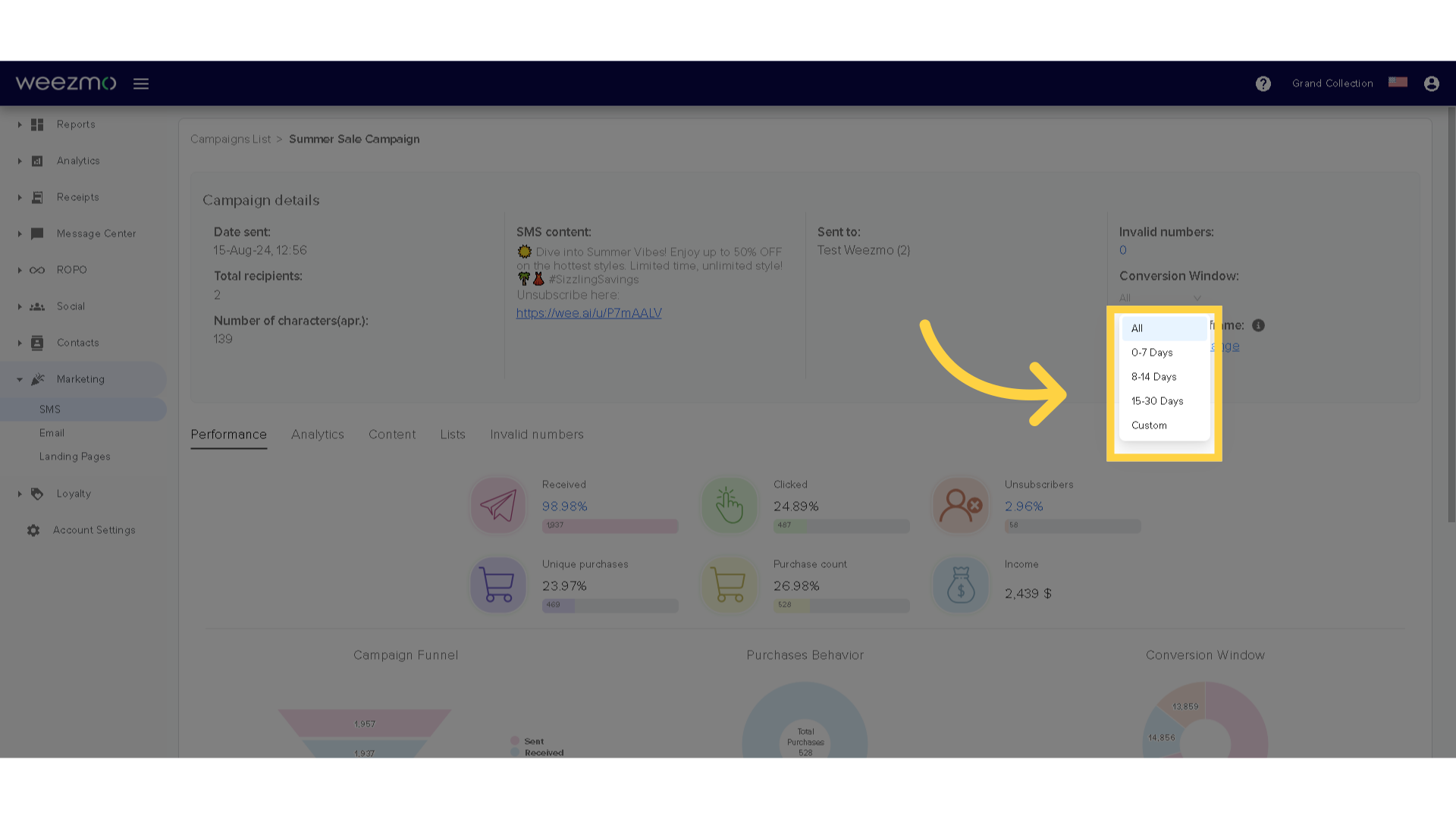Click the Receipts icon in sidebar
Viewport: 1456px width, 819px height.
point(37,197)
